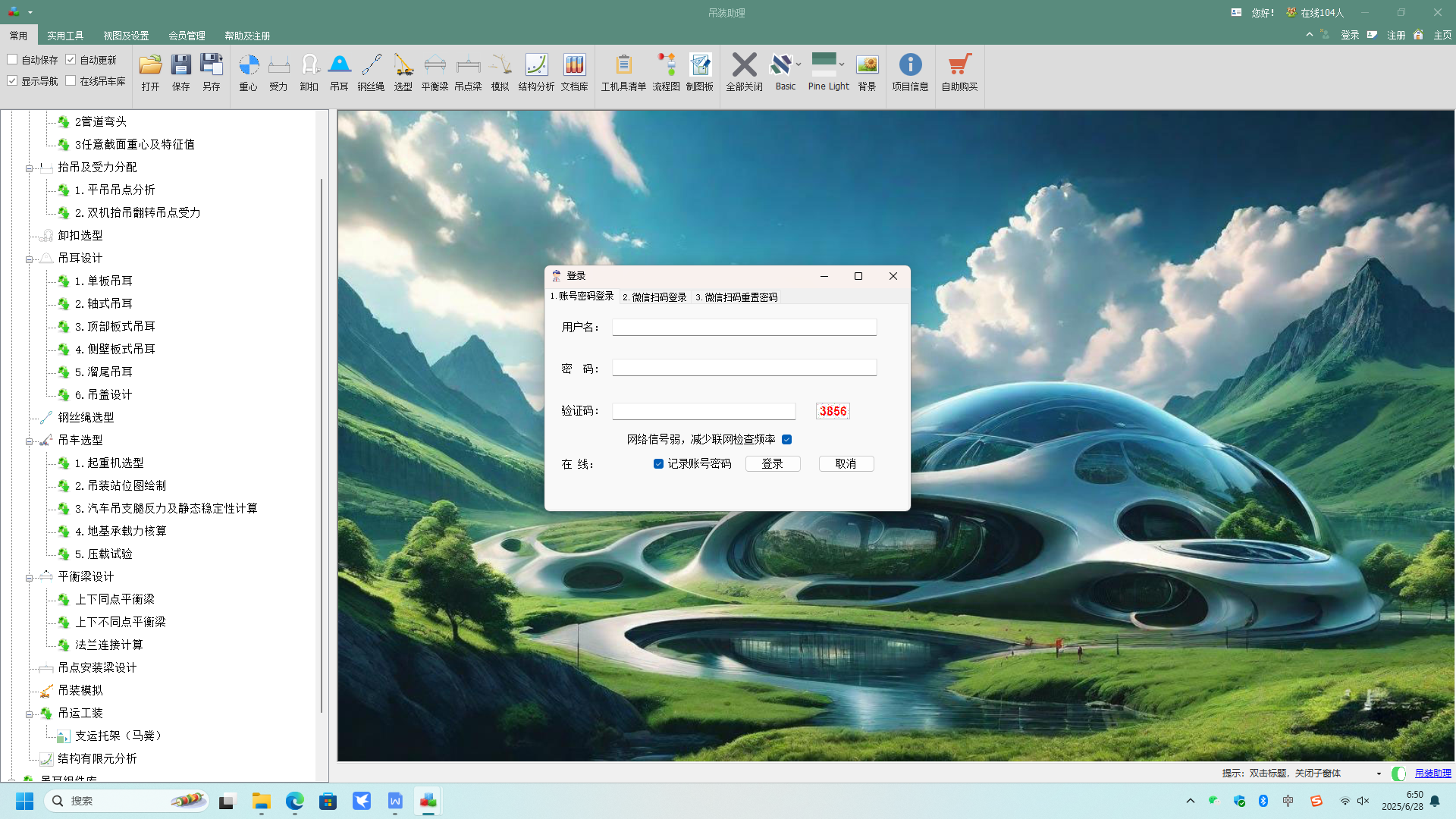Click the 全部关闭 close-all icon

[x=744, y=66]
